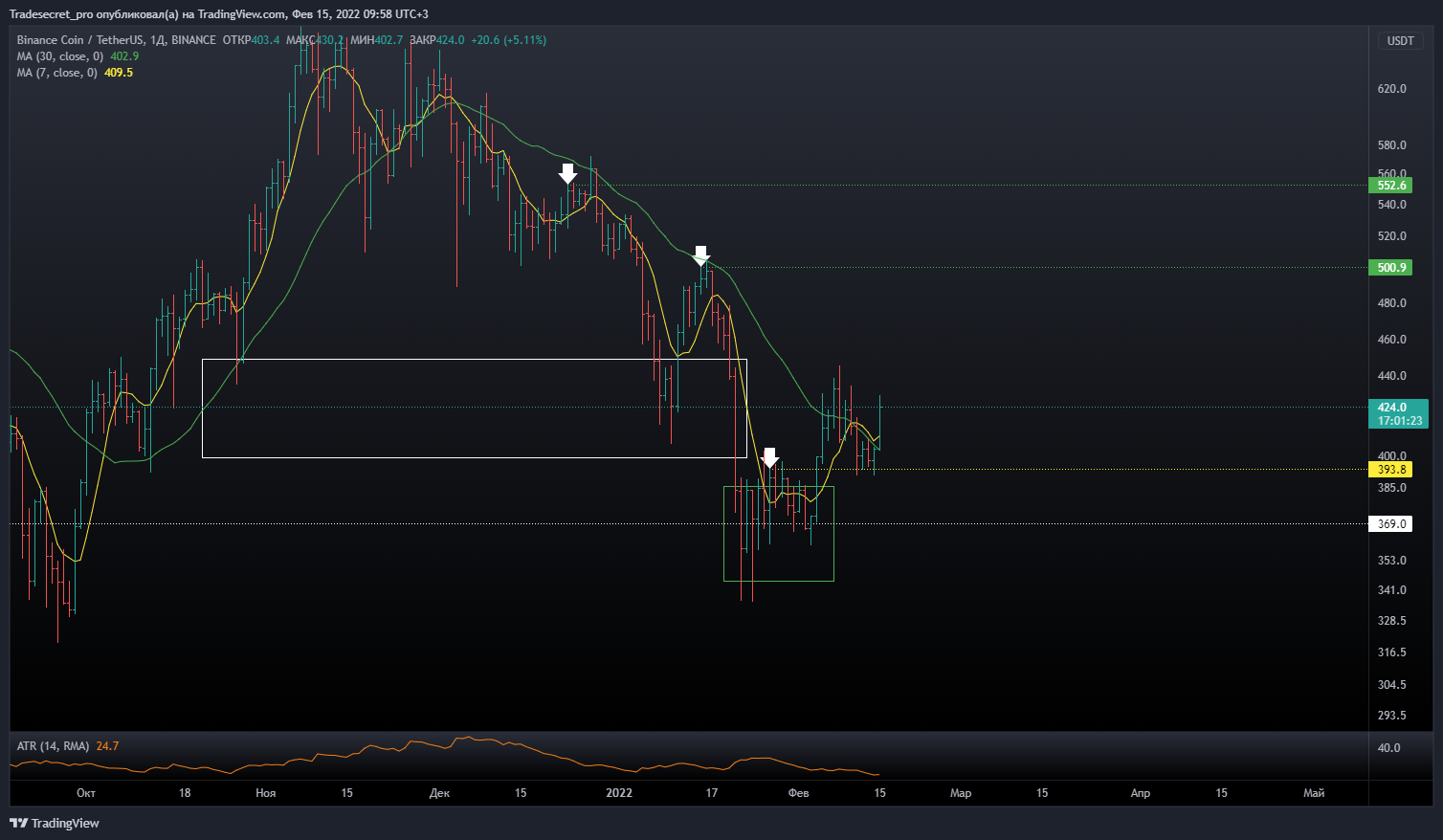The width and height of the screenshot is (1443, 840).
Task: Click the MA (7, close, 0) indicator legend
Action: click(56, 73)
